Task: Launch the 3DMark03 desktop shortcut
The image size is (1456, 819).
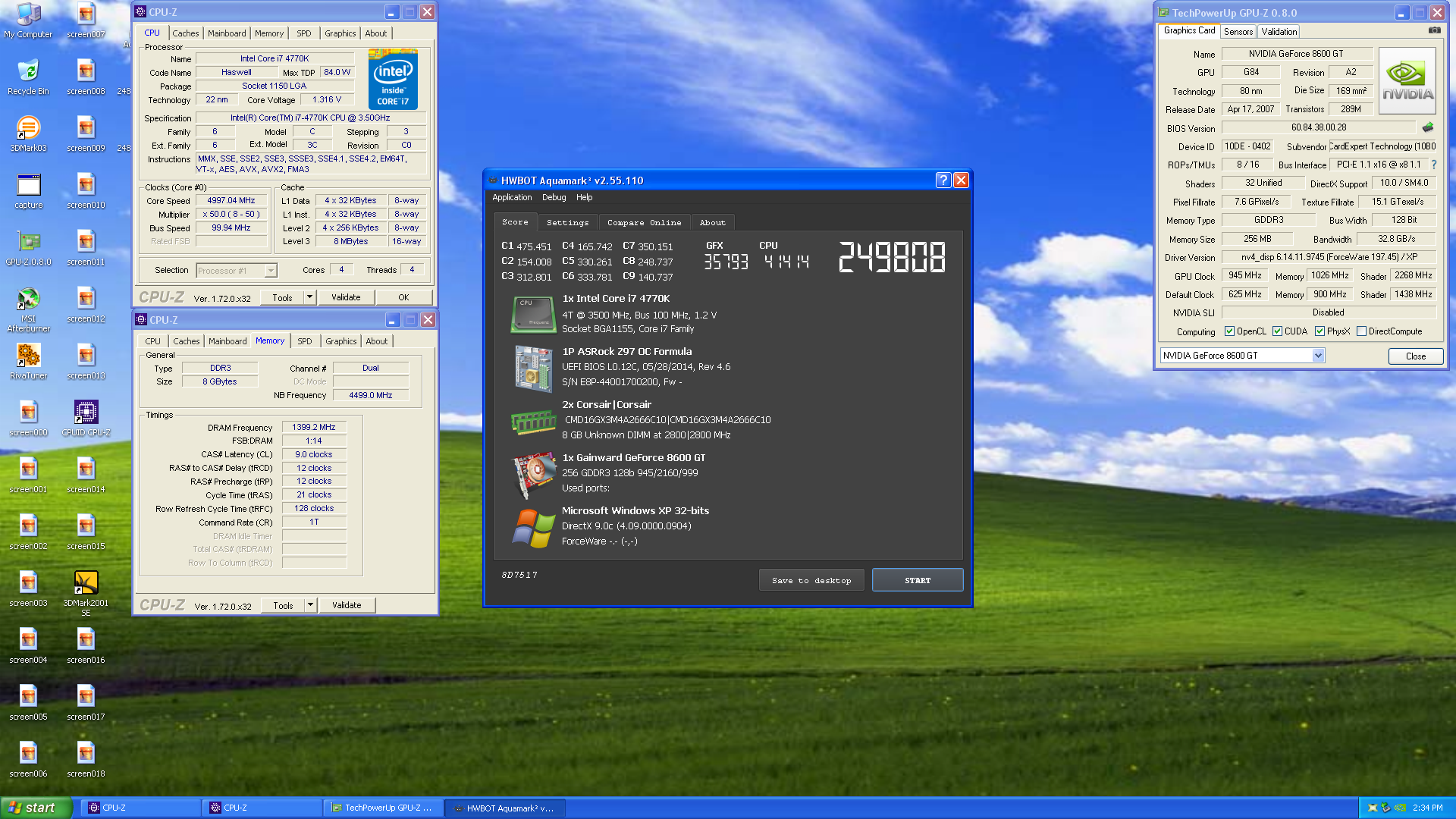Action: (28, 134)
